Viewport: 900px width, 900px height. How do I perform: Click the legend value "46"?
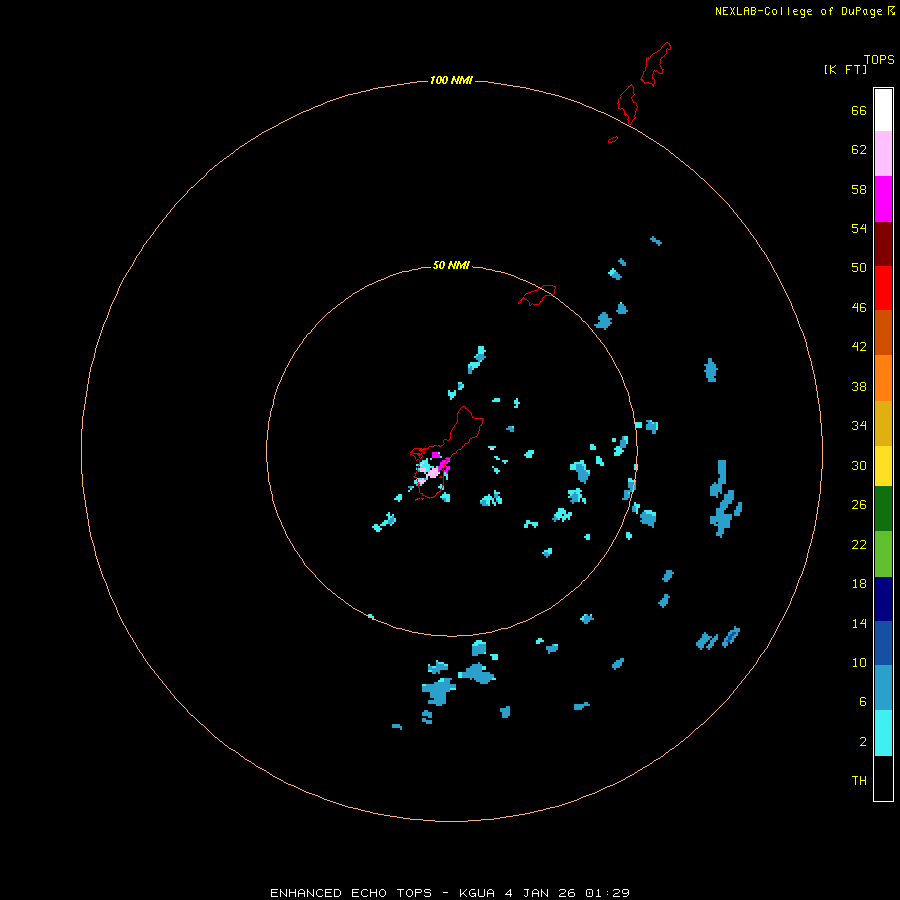[x=859, y=308]
